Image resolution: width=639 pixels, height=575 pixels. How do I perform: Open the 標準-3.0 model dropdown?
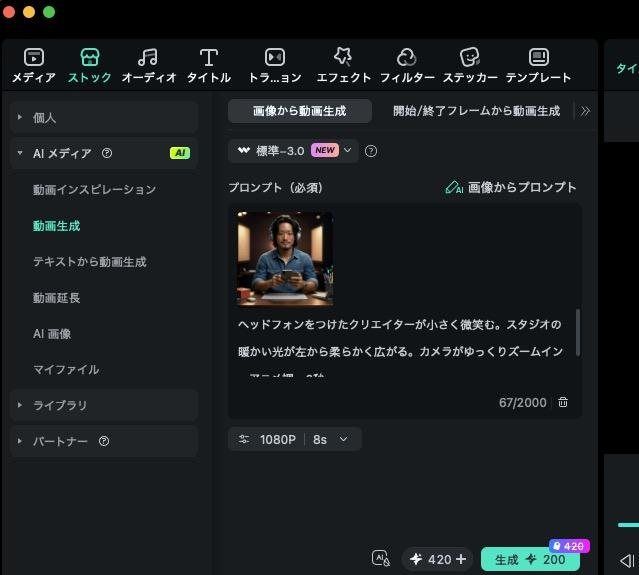[x=293, y=151]
